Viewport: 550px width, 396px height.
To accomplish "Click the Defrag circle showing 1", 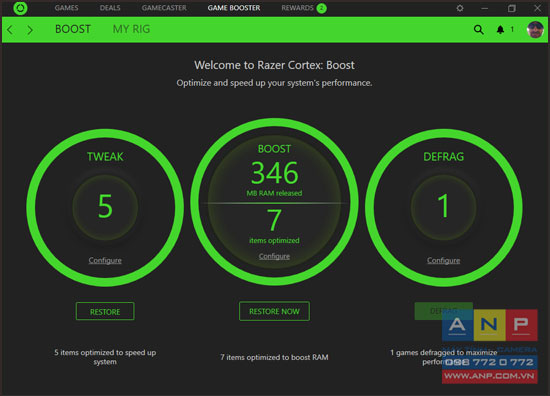I will pyautogui.click(x=443, y=207).
